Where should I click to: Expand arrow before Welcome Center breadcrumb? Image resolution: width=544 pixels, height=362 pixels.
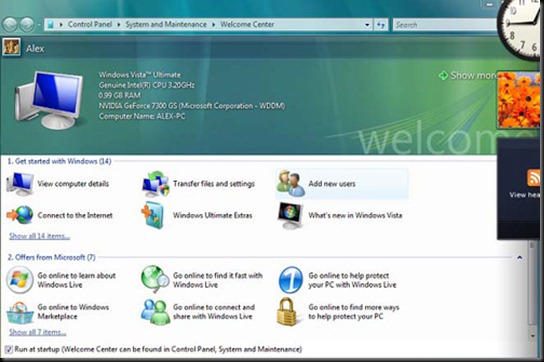(213, 25)
